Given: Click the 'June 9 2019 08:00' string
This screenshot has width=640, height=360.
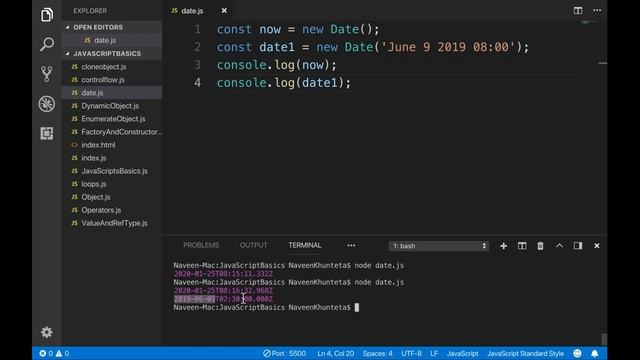Looking at the screenshot, I should click(448, 47).
